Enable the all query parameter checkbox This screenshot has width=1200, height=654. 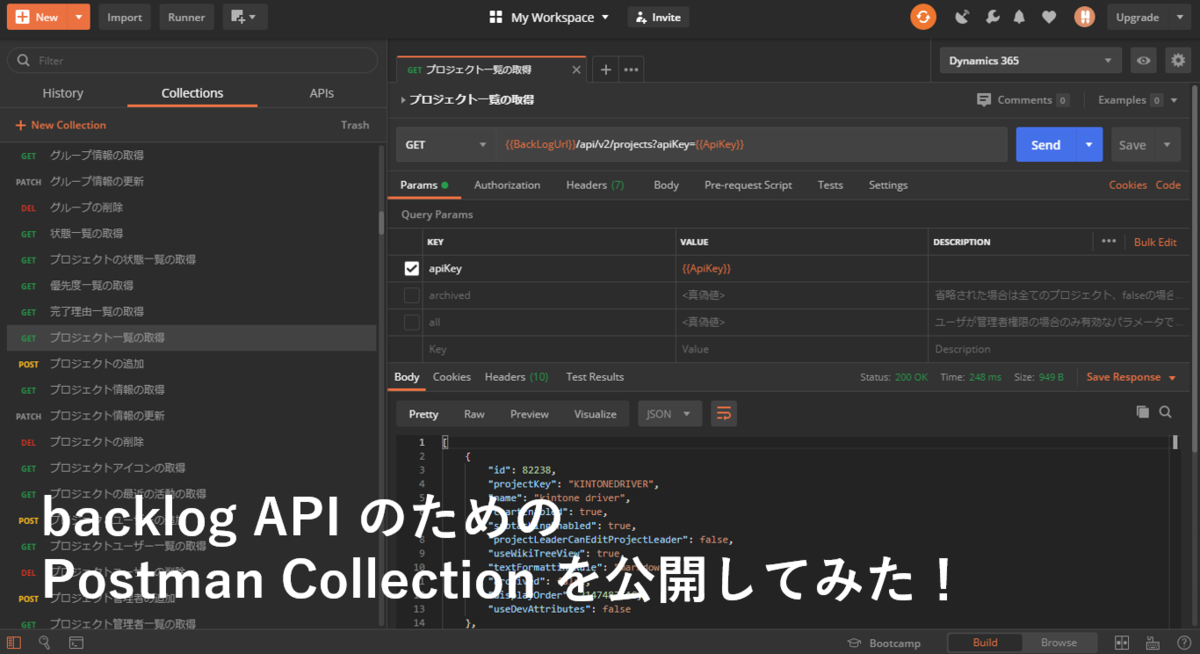point(411,322)
